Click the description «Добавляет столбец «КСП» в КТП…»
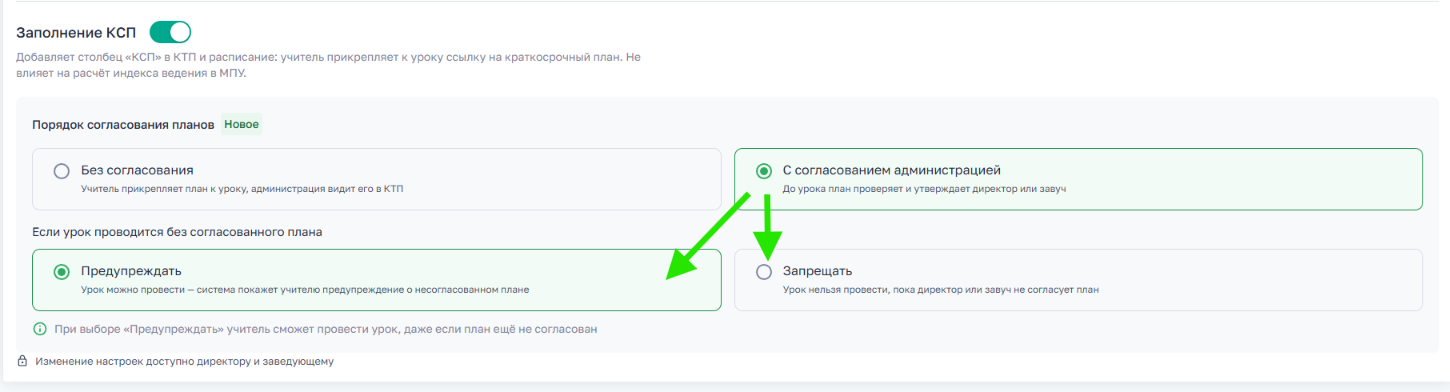The image size is (1450, 392). pos(328,65)
